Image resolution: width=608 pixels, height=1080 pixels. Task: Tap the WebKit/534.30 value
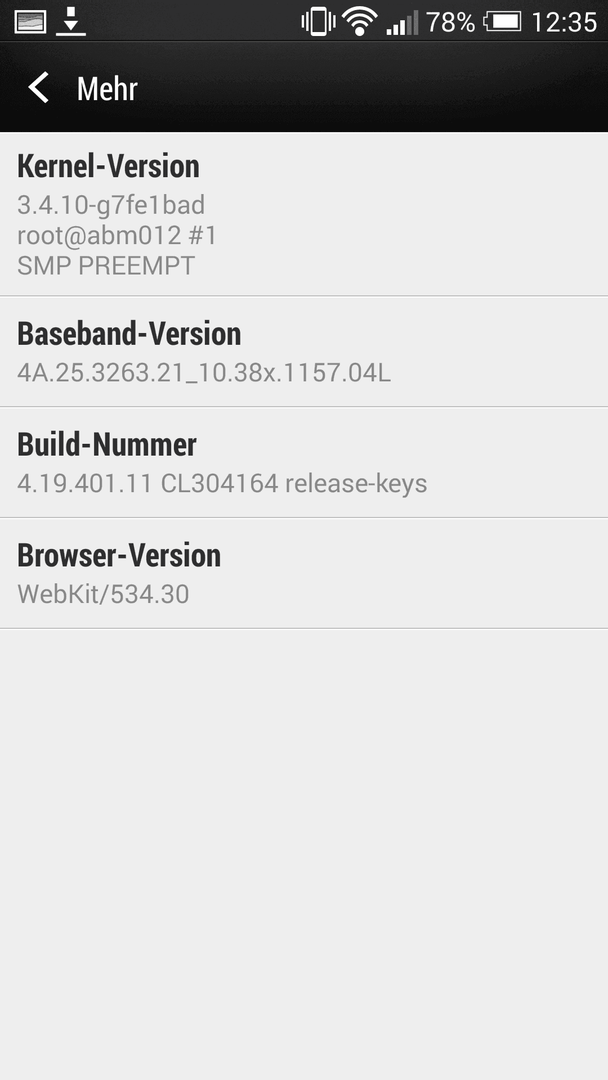pyautogui.click(x=103, y=594)
